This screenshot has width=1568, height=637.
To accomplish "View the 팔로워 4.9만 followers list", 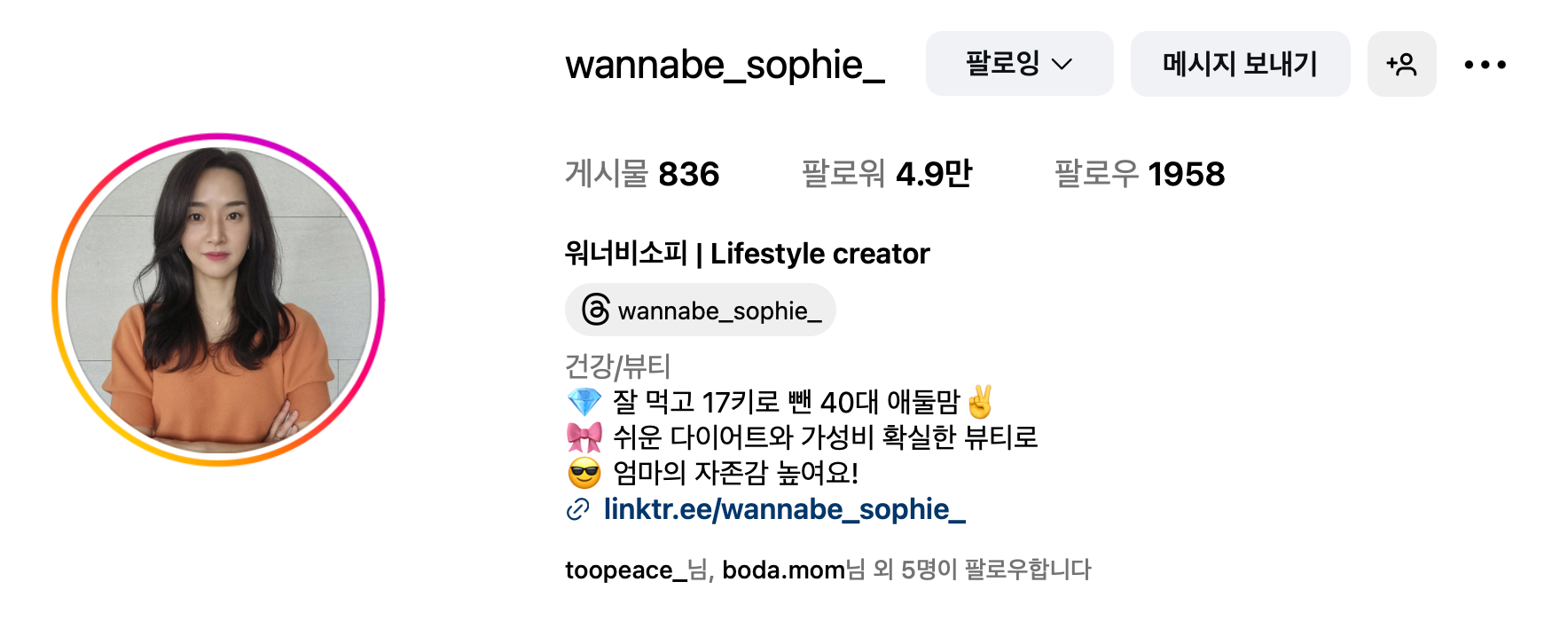I will coord(887,174).
